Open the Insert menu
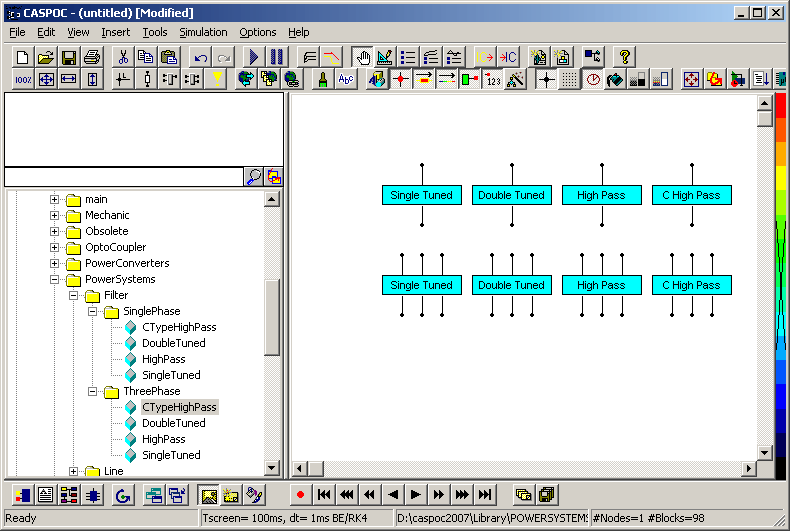The height and width of the screenshot is (531, 790). point(115,32)
